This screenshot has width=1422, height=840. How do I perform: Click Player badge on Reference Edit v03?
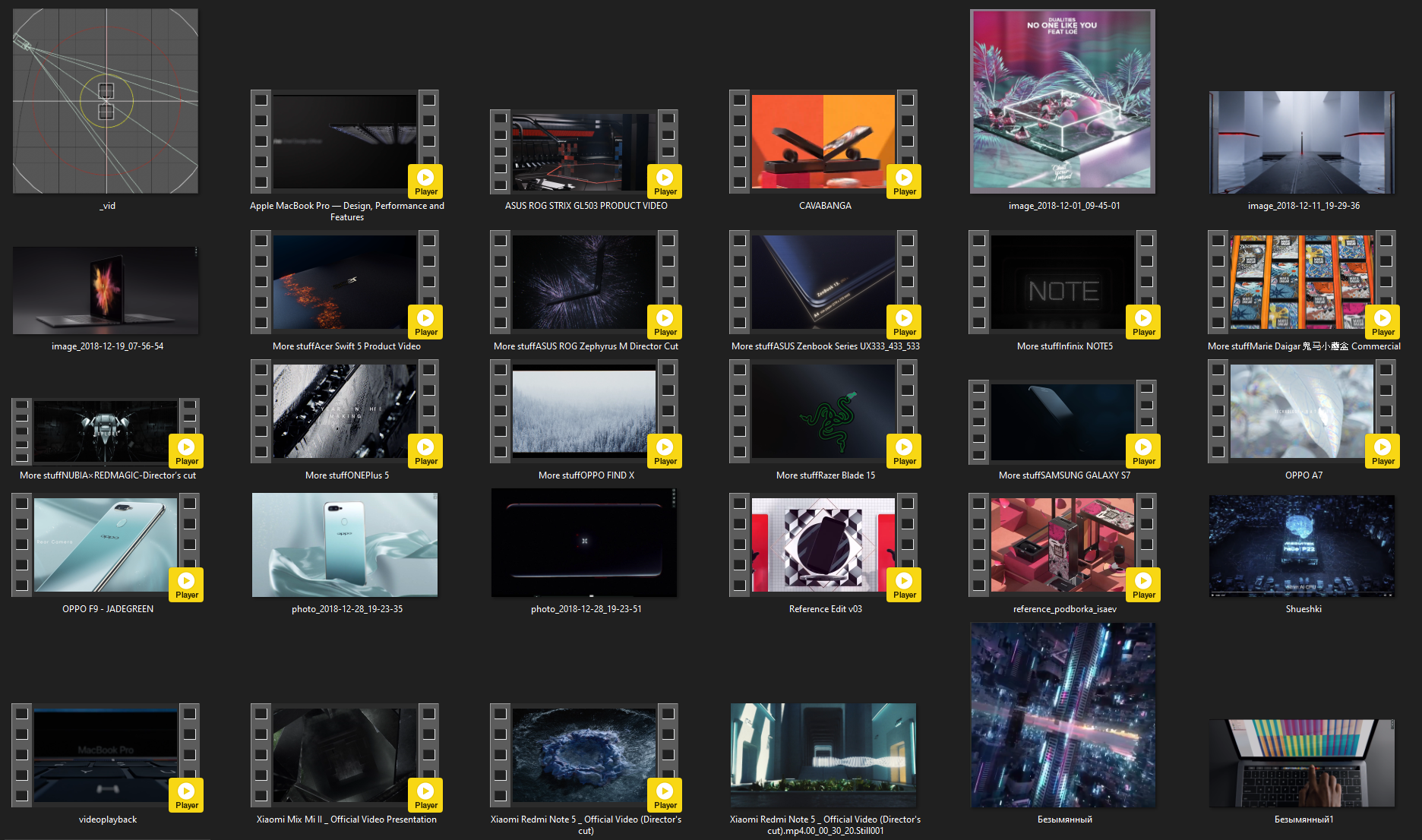(x=904, y=585)
